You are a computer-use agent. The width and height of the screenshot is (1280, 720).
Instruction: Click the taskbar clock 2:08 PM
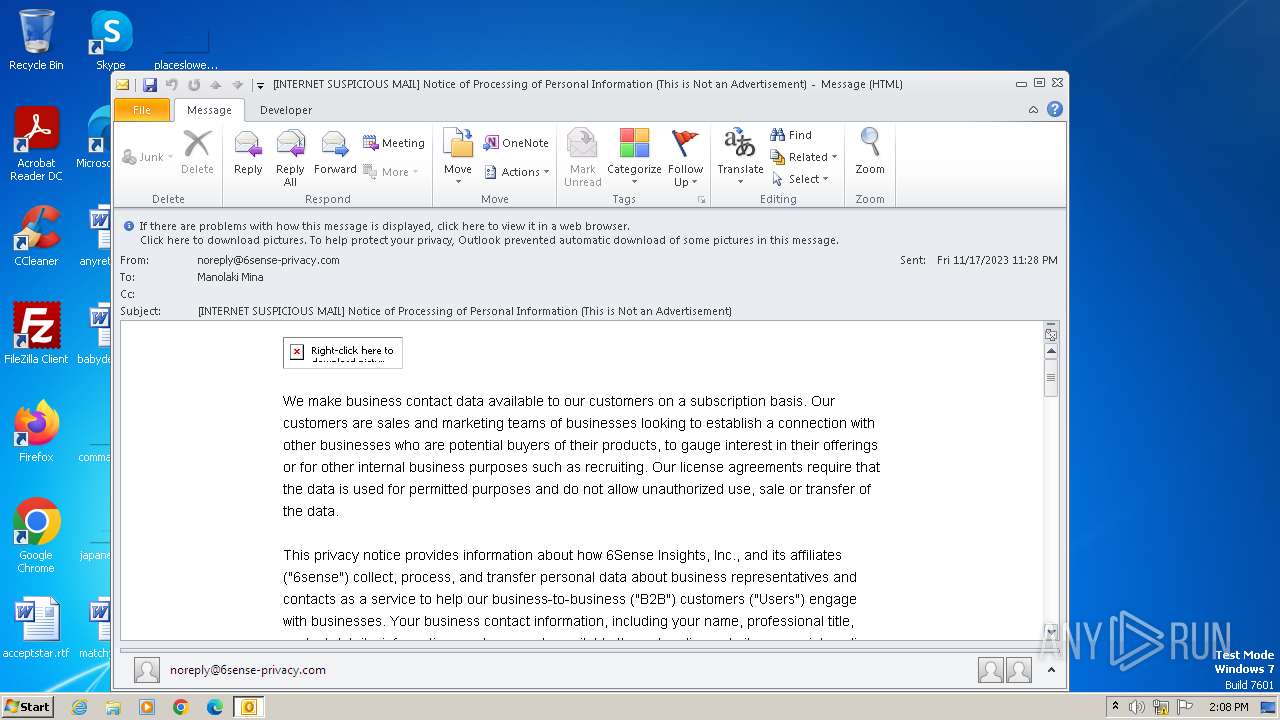pyautogui.click(x=1228, y=707)
